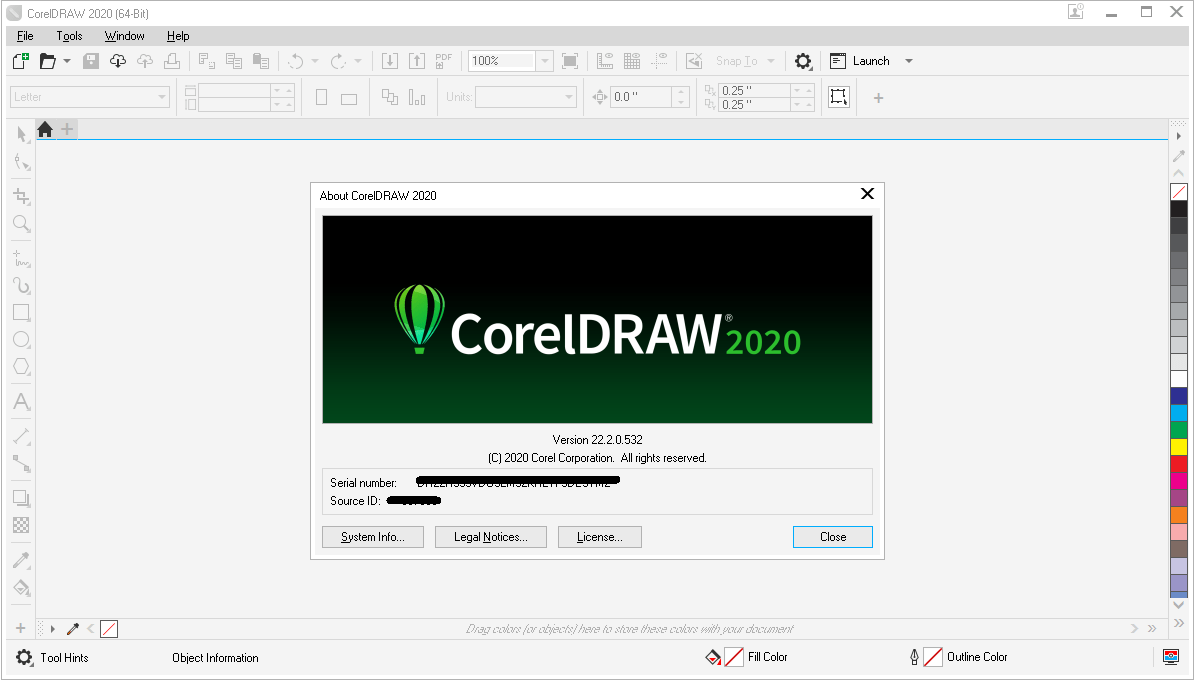This screenshot has width=1195, height=680.
Task: Click the Publish to PDF icon
Action: pyautogui.click(x=444, y=61)
